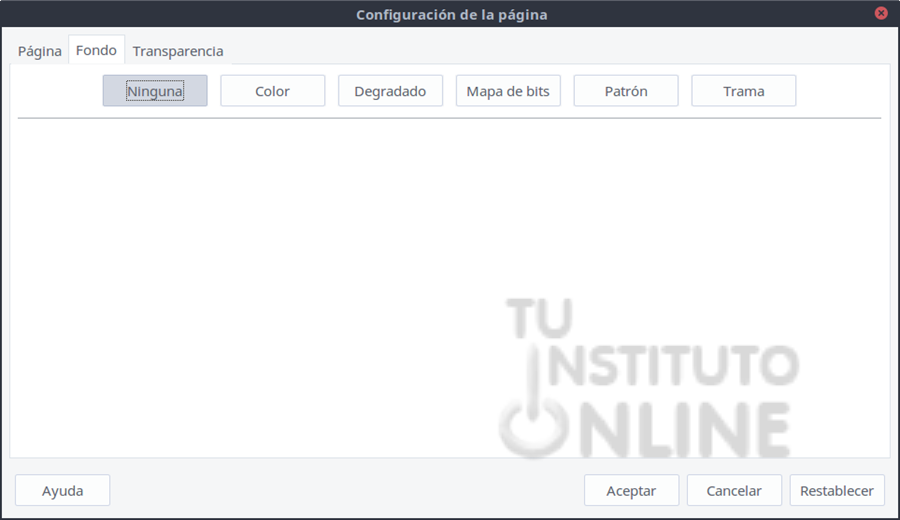900x520 pixels.
Task: Close the Configuración de la página dialog
Action: coord(881,13)
